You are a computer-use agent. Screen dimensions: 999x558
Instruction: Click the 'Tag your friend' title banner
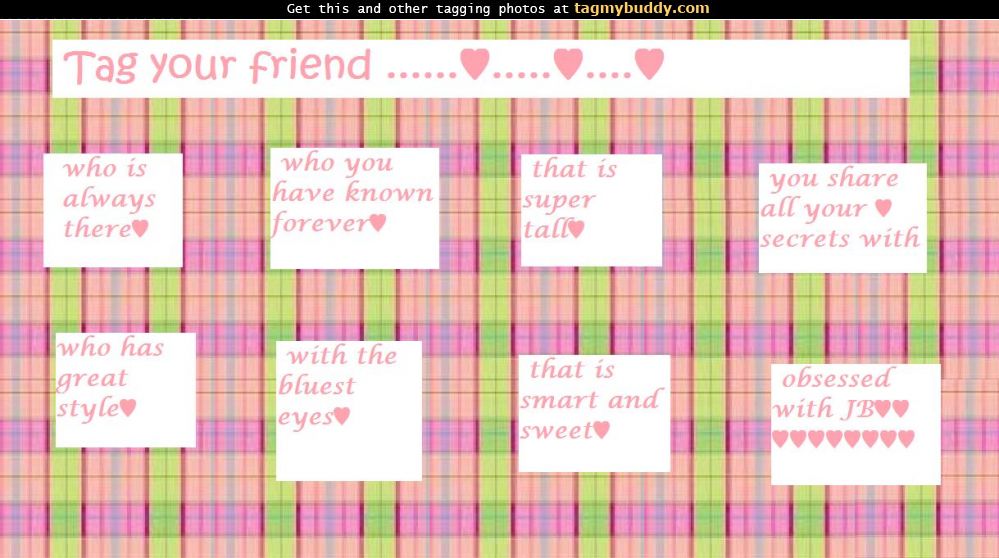click(x=480, y=69)
